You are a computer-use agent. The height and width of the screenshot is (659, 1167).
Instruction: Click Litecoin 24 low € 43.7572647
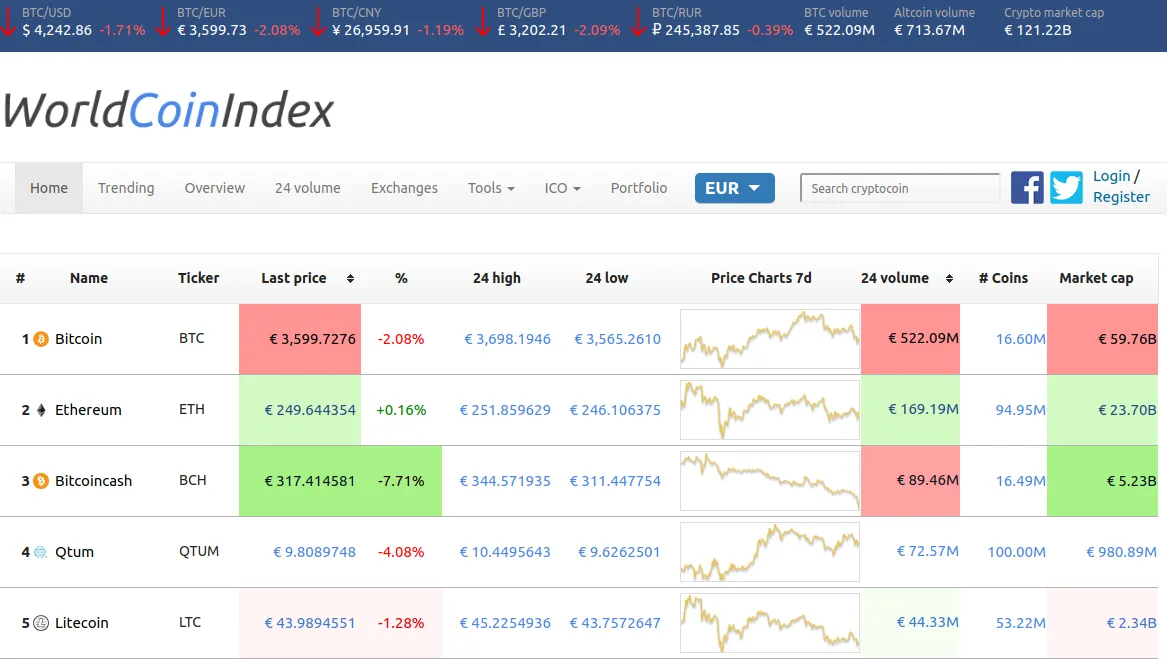click(x=615, y=623)
